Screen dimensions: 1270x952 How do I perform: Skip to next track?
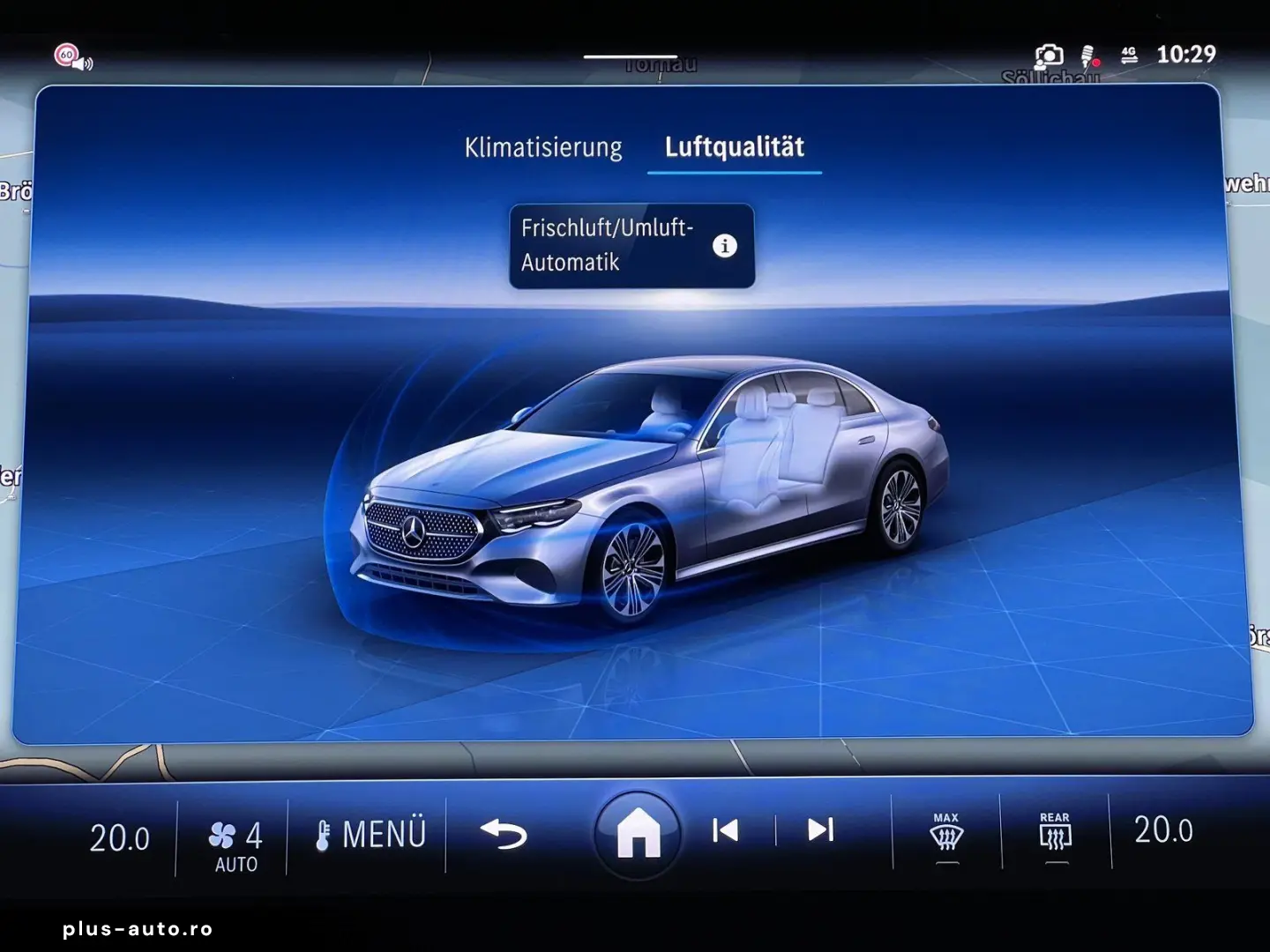coord(821,830)
